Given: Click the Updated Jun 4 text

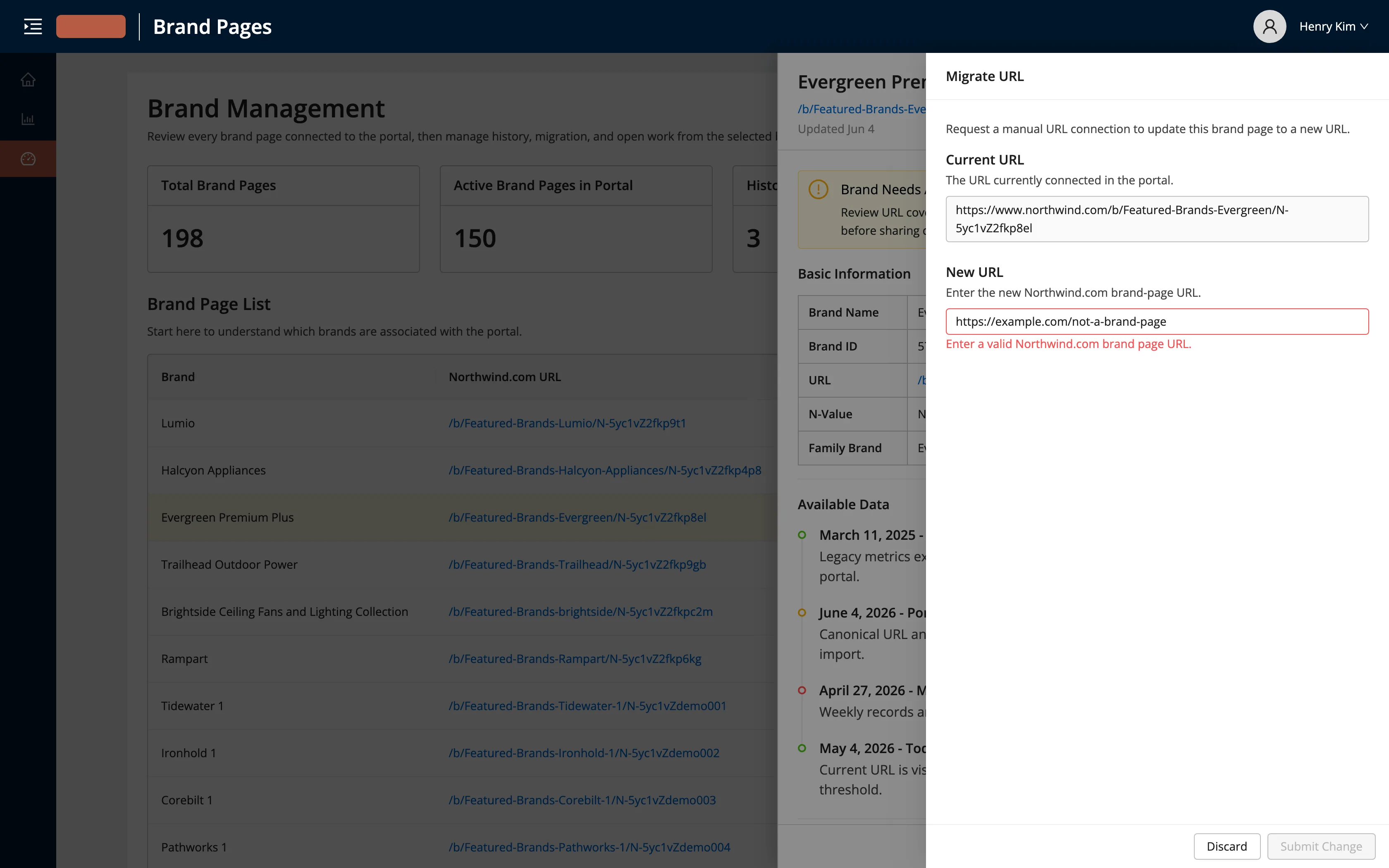Looking at the screenshot, I should tap(836, 129).
